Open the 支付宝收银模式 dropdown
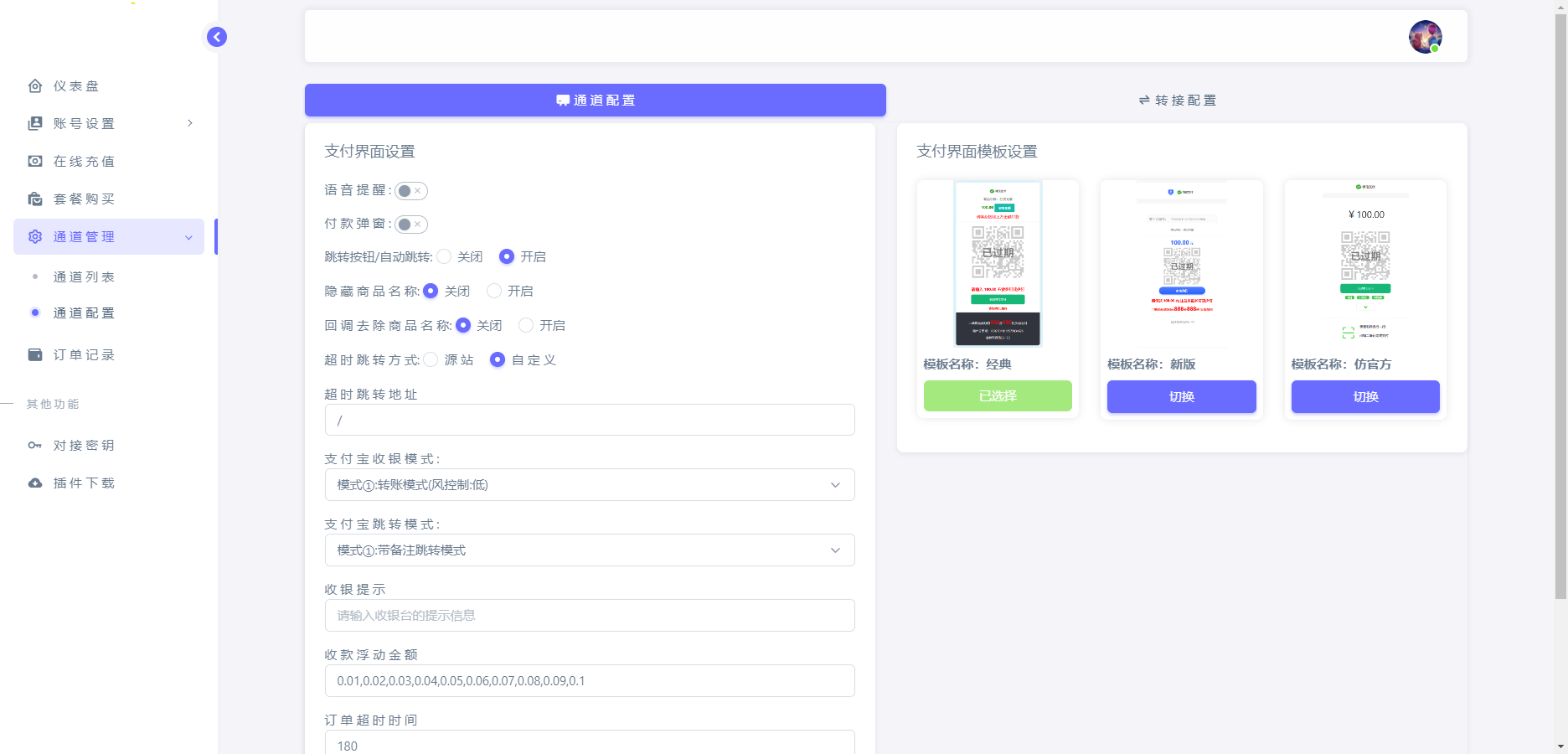Viewport: 1568px width, 754px height. [x=589, y=484]
